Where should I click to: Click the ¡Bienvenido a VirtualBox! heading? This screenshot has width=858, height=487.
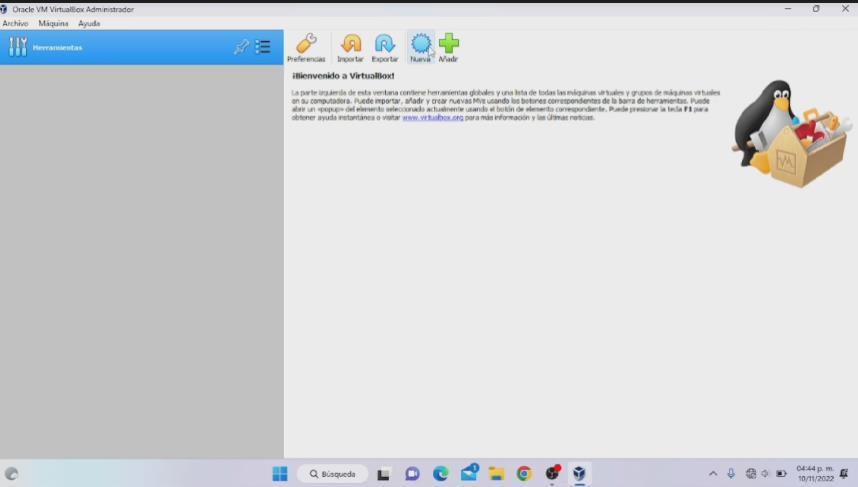click(x=343, y=76)
